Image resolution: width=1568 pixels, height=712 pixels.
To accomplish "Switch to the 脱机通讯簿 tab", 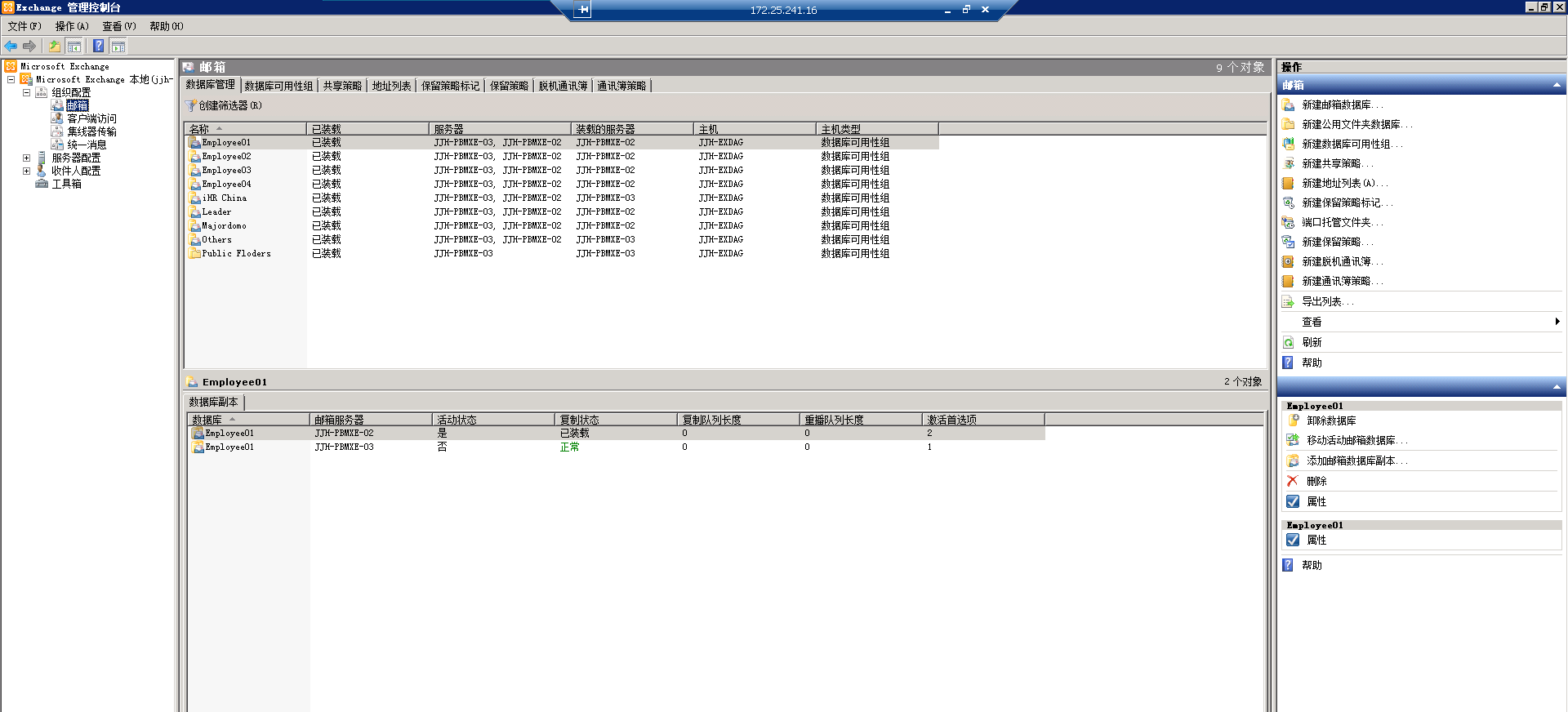I will (x=563, y=86).
